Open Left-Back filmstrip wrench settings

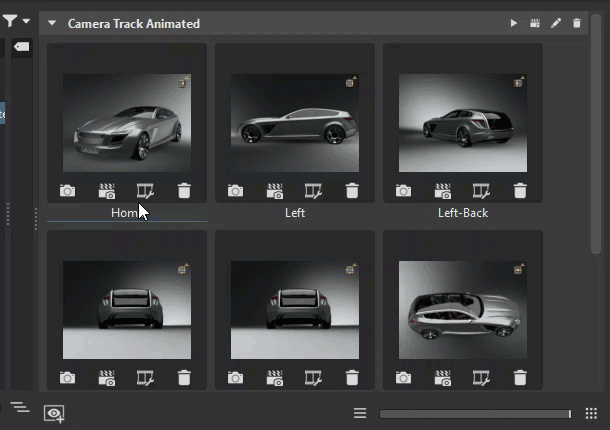[481, 191]
